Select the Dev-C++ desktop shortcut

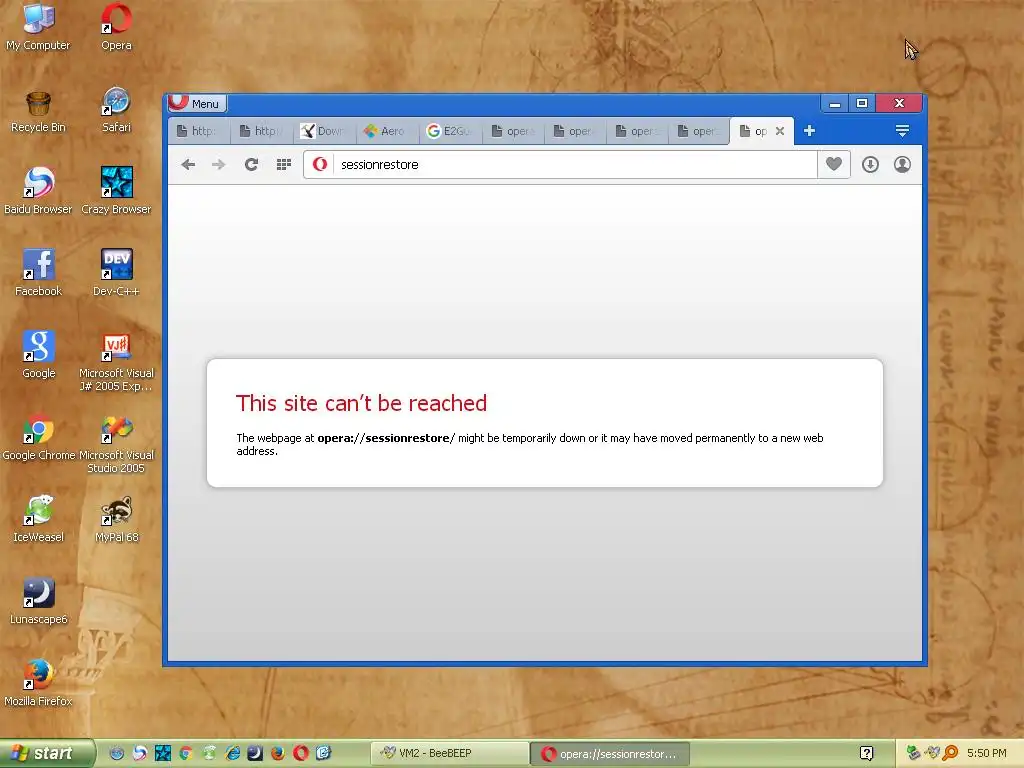coord(116,274)
